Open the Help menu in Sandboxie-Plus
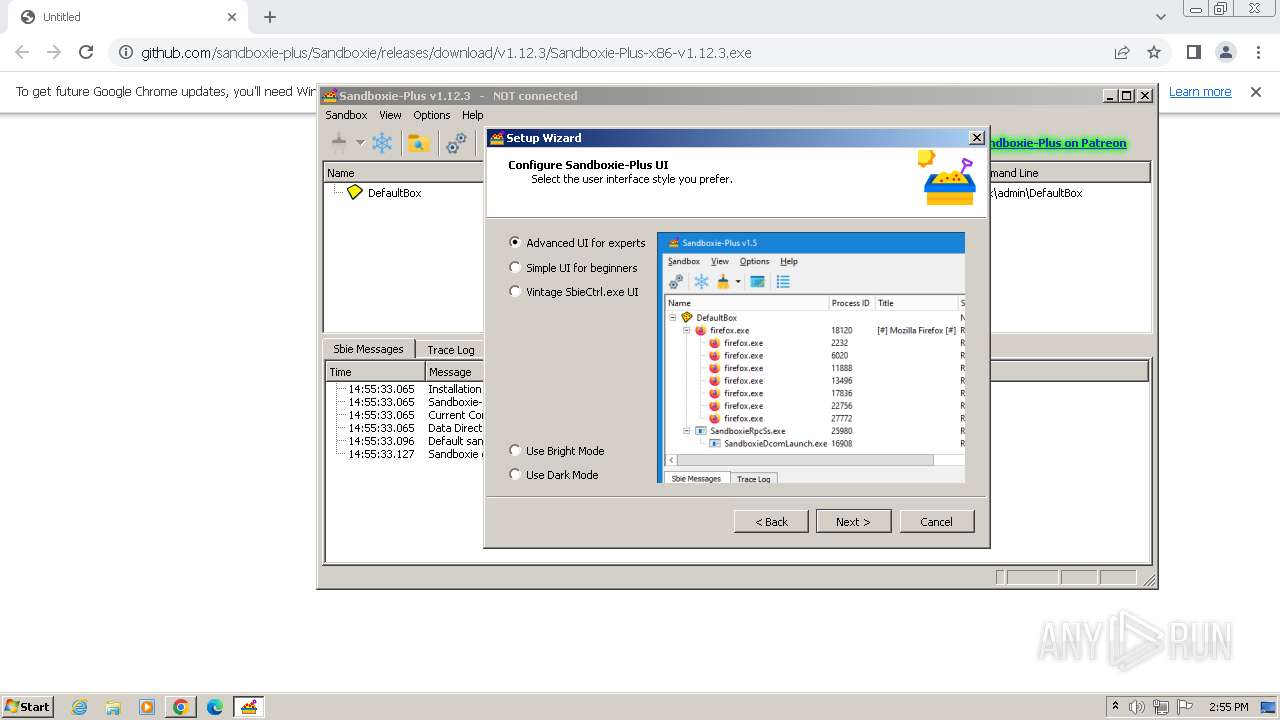The height and width of the screenshot is (720, 1280). pos(473,115)
